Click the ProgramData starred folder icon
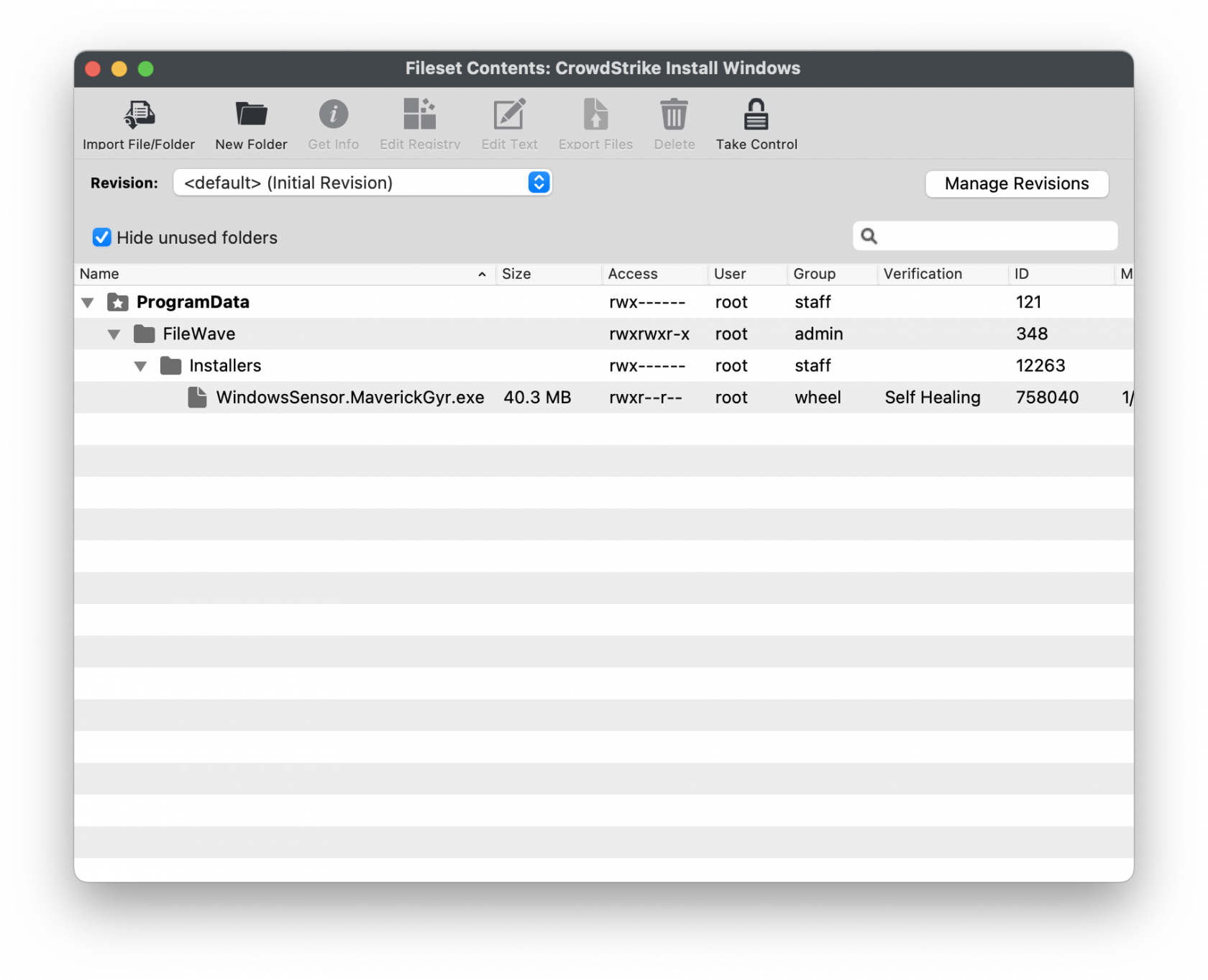Screen dimensions: 1208x980 [118, 302]
